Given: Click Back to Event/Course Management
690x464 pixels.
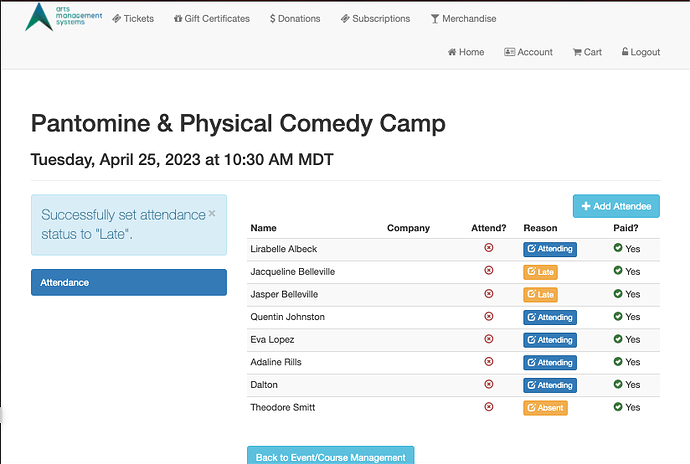Looking at the screenshot, I should point(330,456).
